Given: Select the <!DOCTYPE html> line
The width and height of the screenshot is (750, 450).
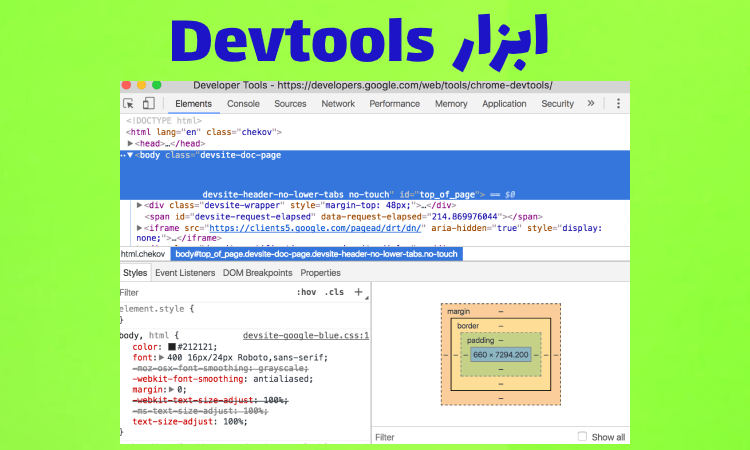Looking at the screenshot, I should (x=164, y=121).
